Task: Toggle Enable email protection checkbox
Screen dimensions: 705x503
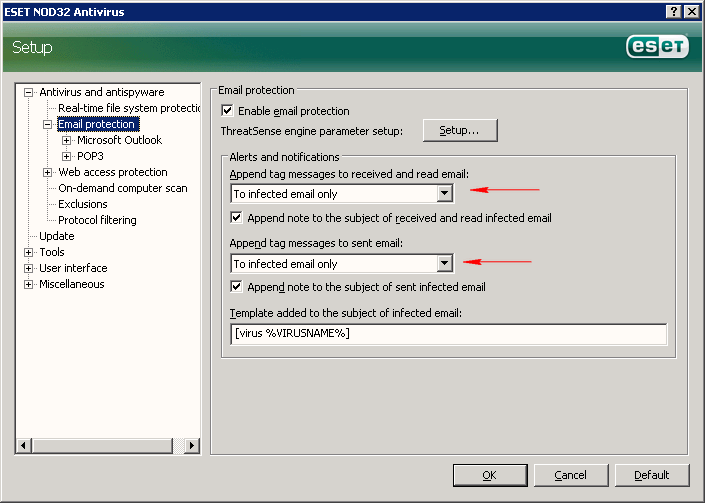Action: pyautogui.click(x=227, y=111)
